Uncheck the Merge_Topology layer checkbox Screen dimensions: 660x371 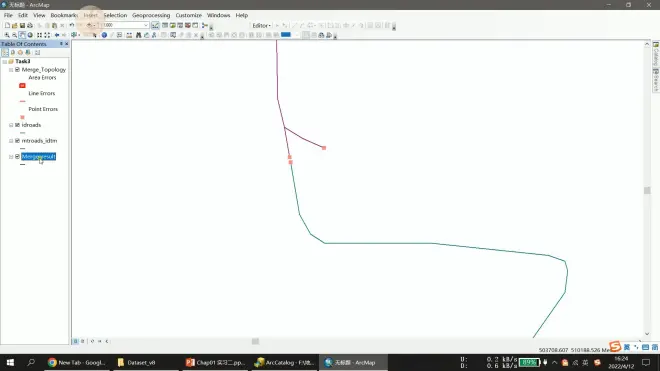(x=17, y=69)
